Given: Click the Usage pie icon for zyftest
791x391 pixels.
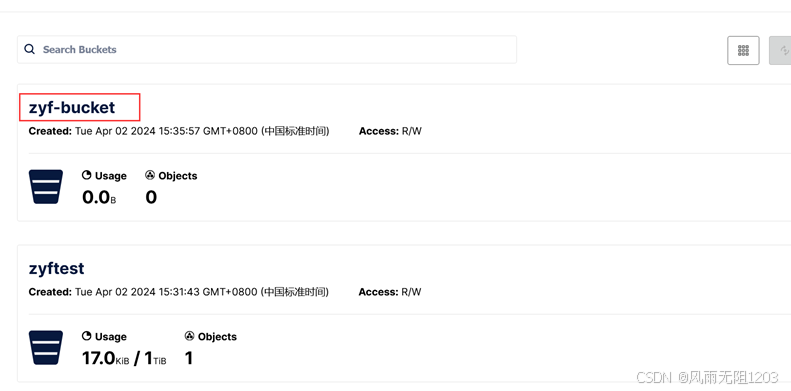Looking at the screenshot, I should 87,337.
